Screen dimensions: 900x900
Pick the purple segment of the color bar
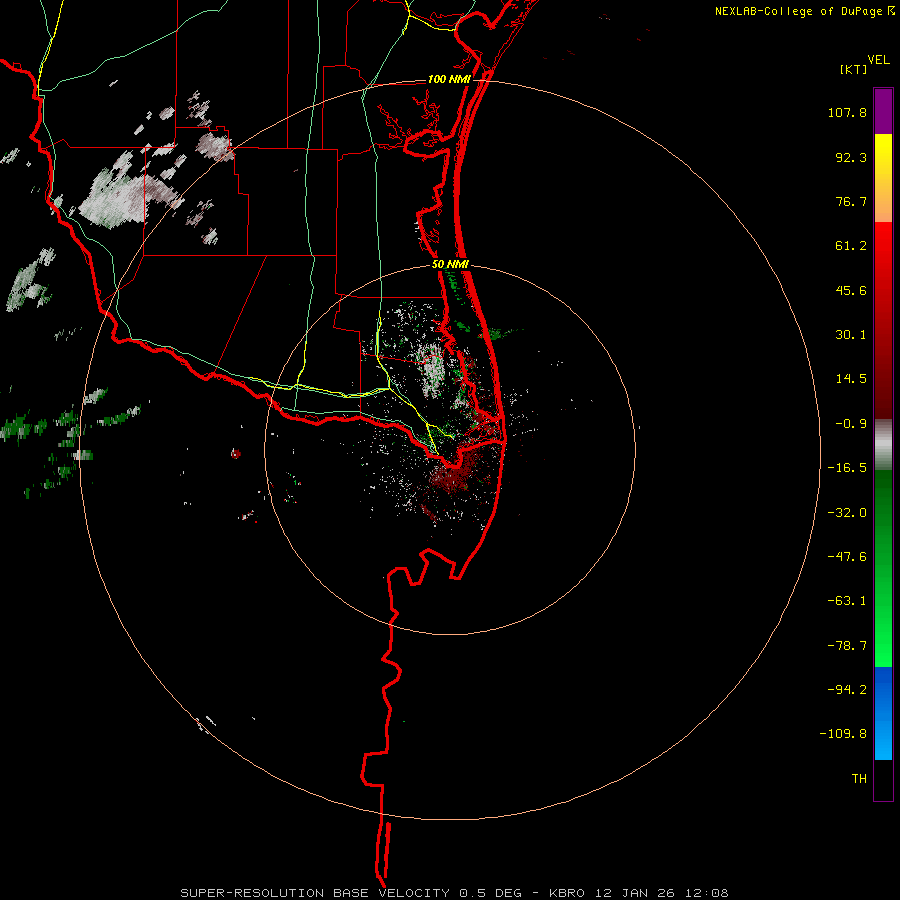pyautogui.click(x=883, y=111)
